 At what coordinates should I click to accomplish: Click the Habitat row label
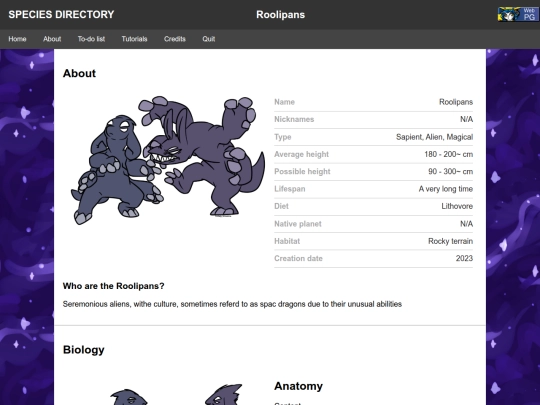tap(287, 241)
